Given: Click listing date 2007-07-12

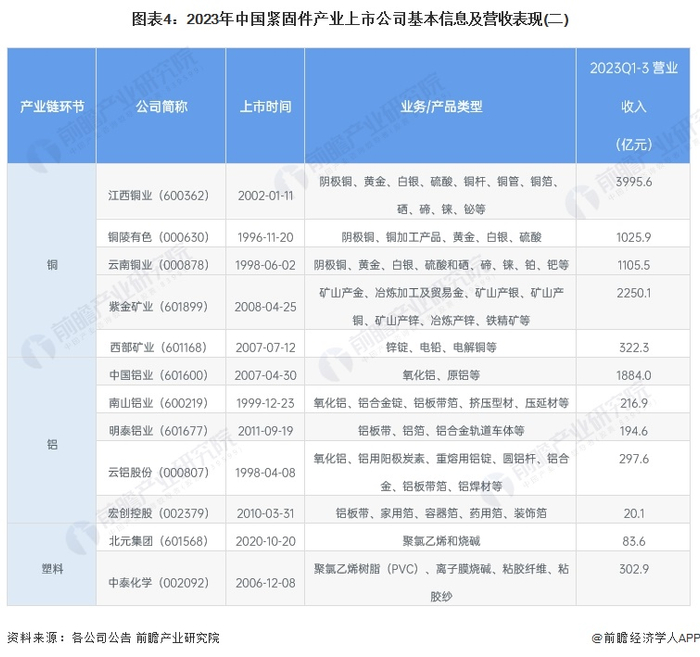Looking at the screenshot, I should (x=265, y=347).
